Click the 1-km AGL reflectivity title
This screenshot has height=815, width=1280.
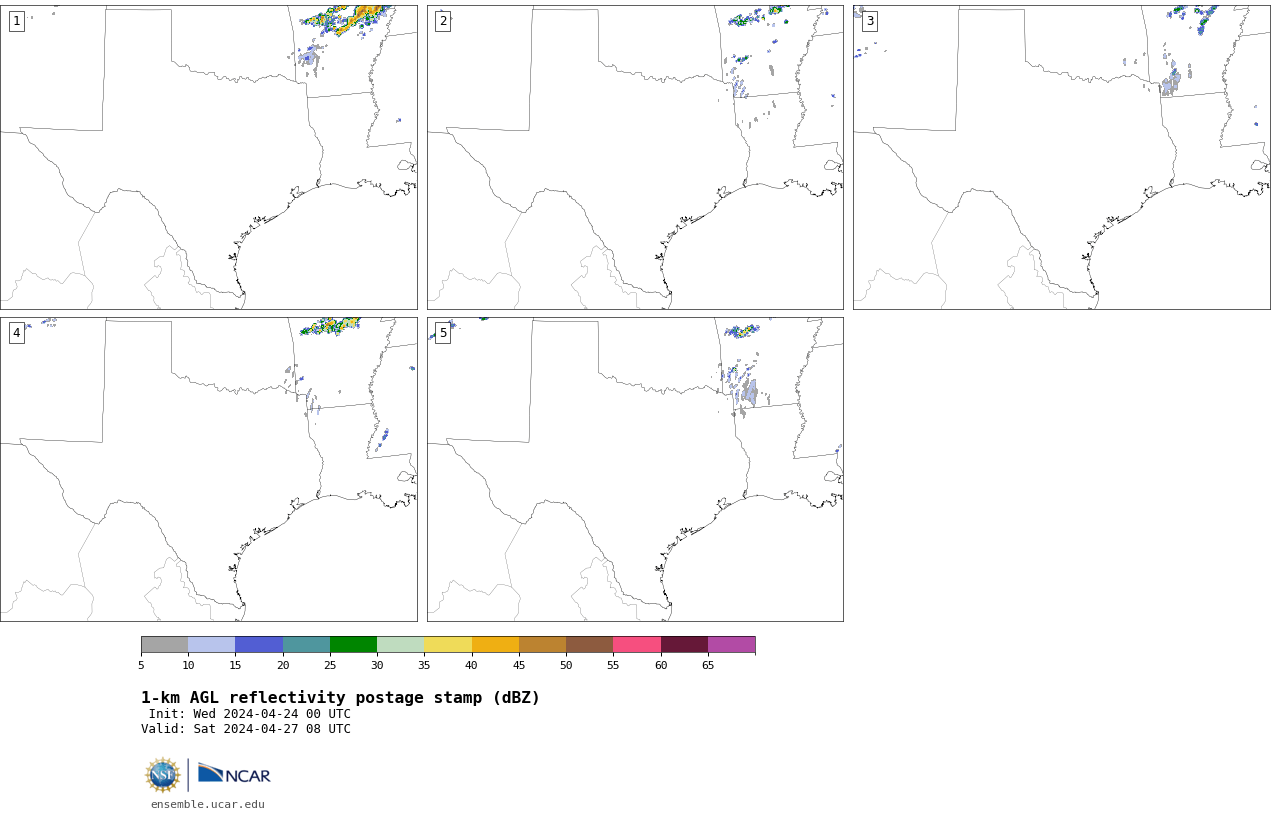(340, 698)
